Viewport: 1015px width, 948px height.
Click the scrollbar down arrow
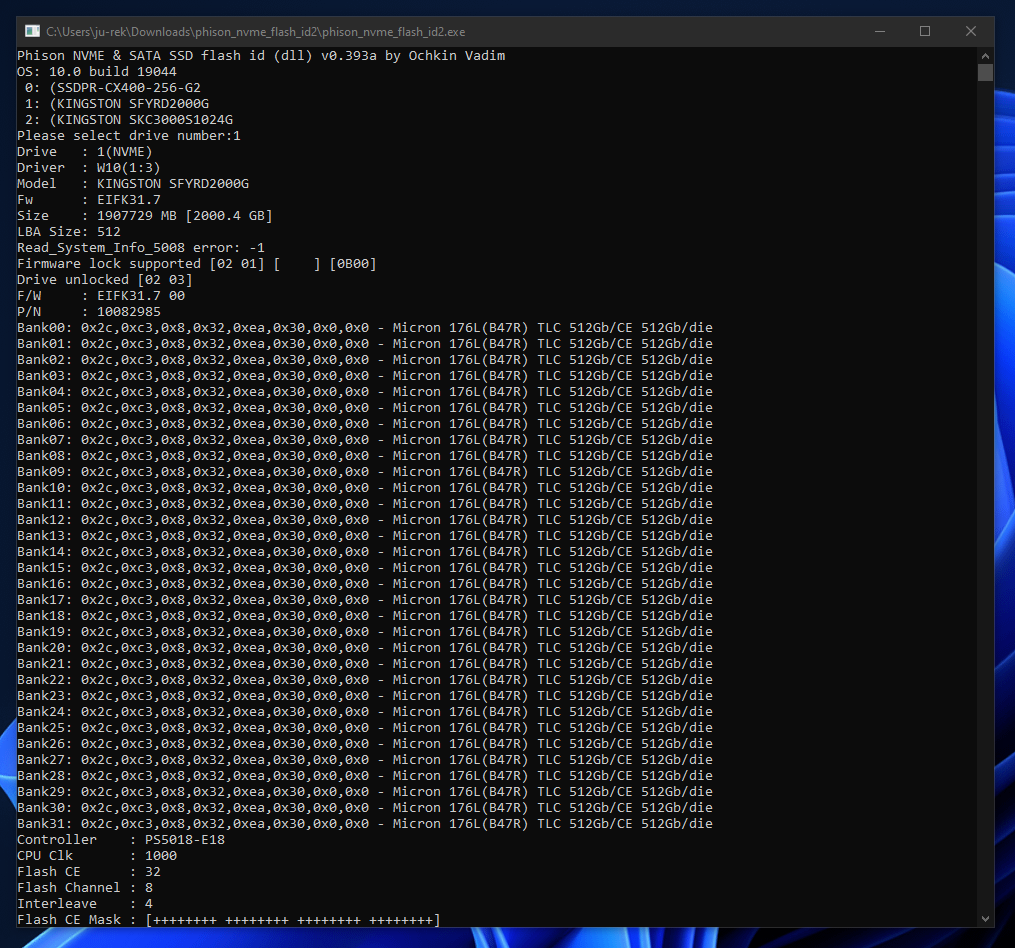[x=985, y=918]
